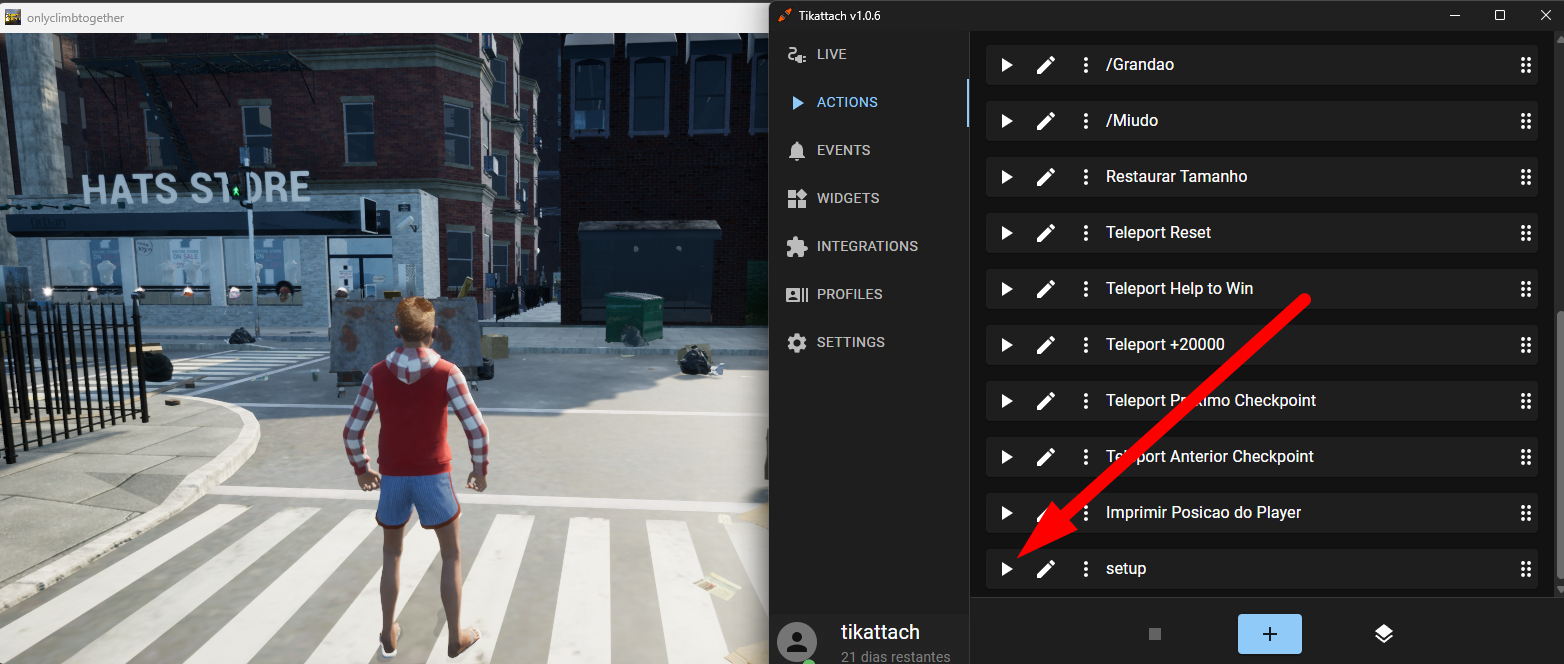Open the three-dot menu for Imprimir Posicao do Player
This screenshot has width=1564, height=664.
[x=1086, y=513]
